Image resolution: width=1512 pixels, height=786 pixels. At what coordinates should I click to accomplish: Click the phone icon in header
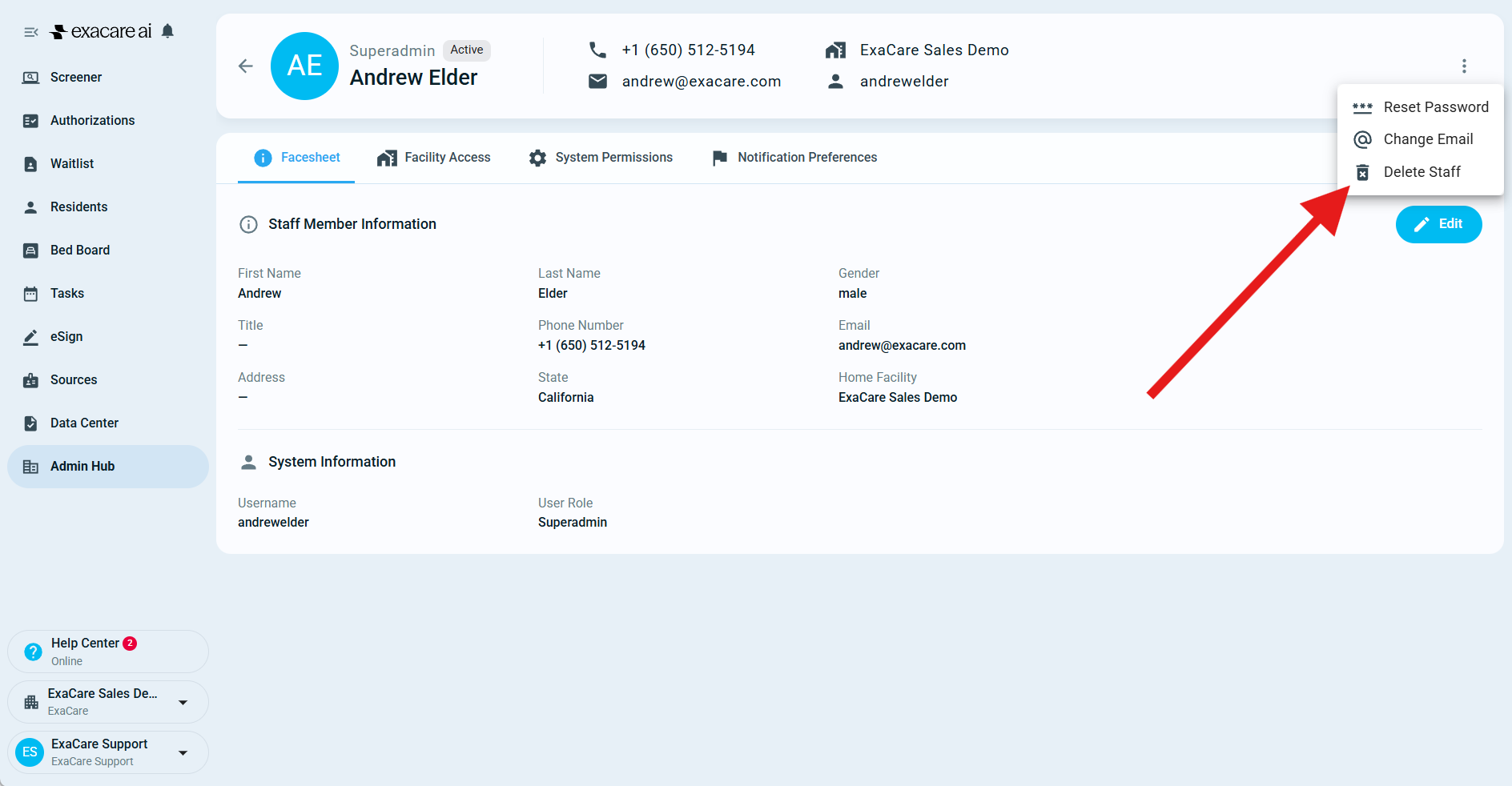pos(597,50)
